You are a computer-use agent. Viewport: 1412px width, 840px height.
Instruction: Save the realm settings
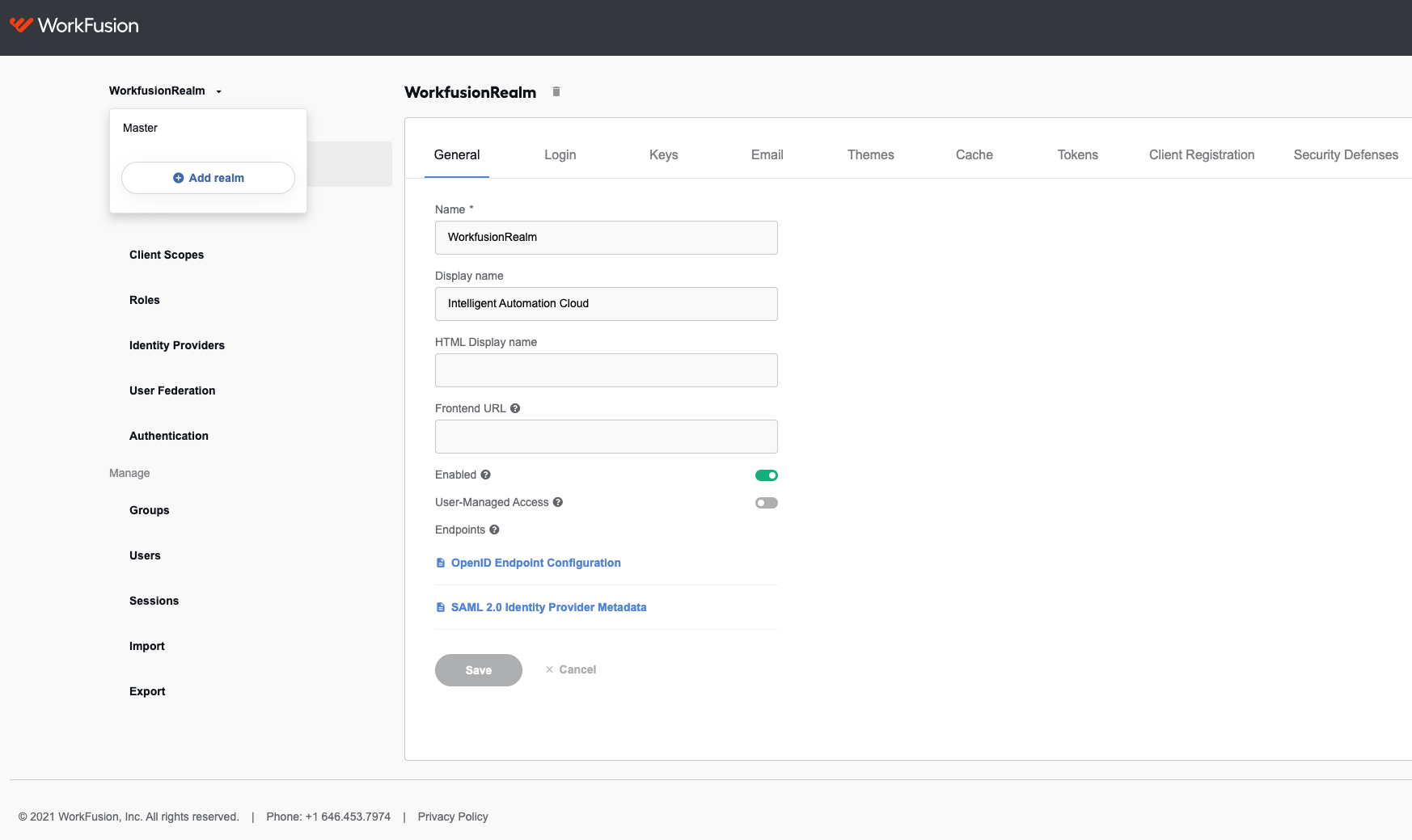[479, 670]
